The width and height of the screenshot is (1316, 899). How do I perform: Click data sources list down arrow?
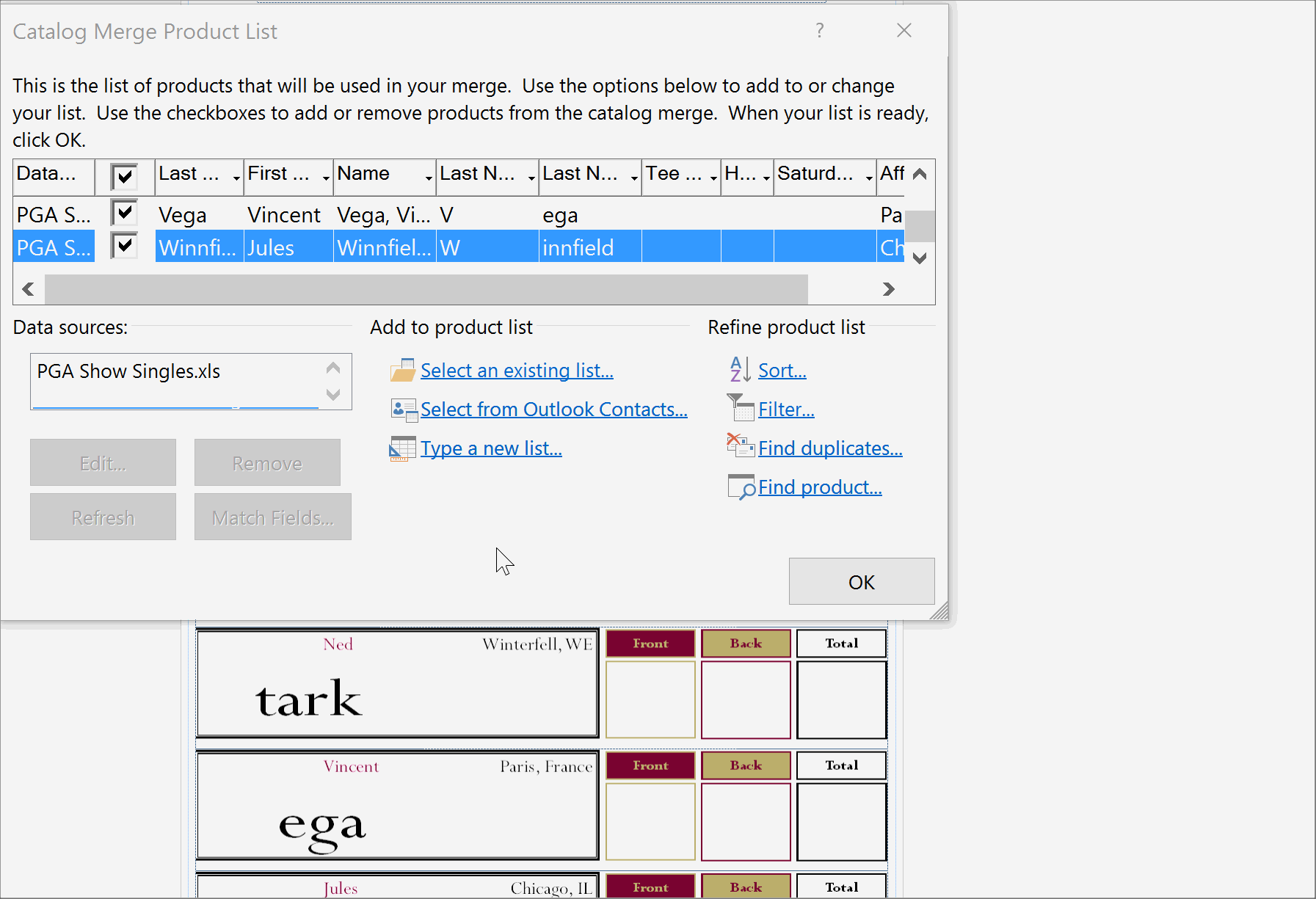coord(333,394)
